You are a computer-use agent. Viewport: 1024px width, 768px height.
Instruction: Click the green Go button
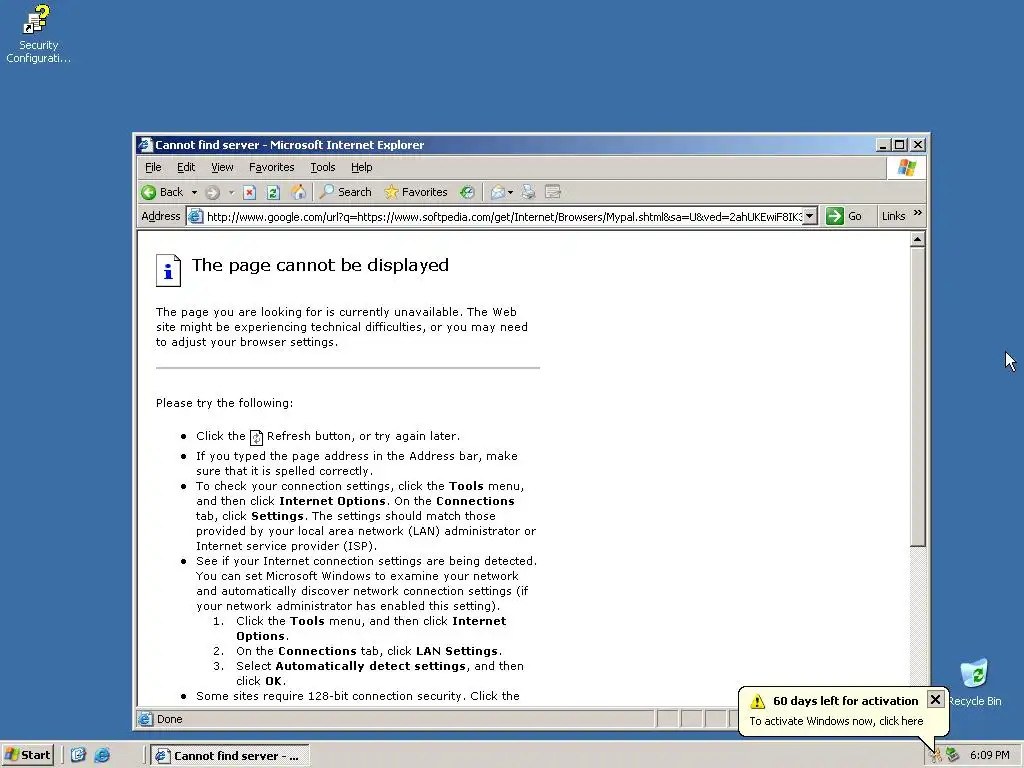tap(844, 216)
